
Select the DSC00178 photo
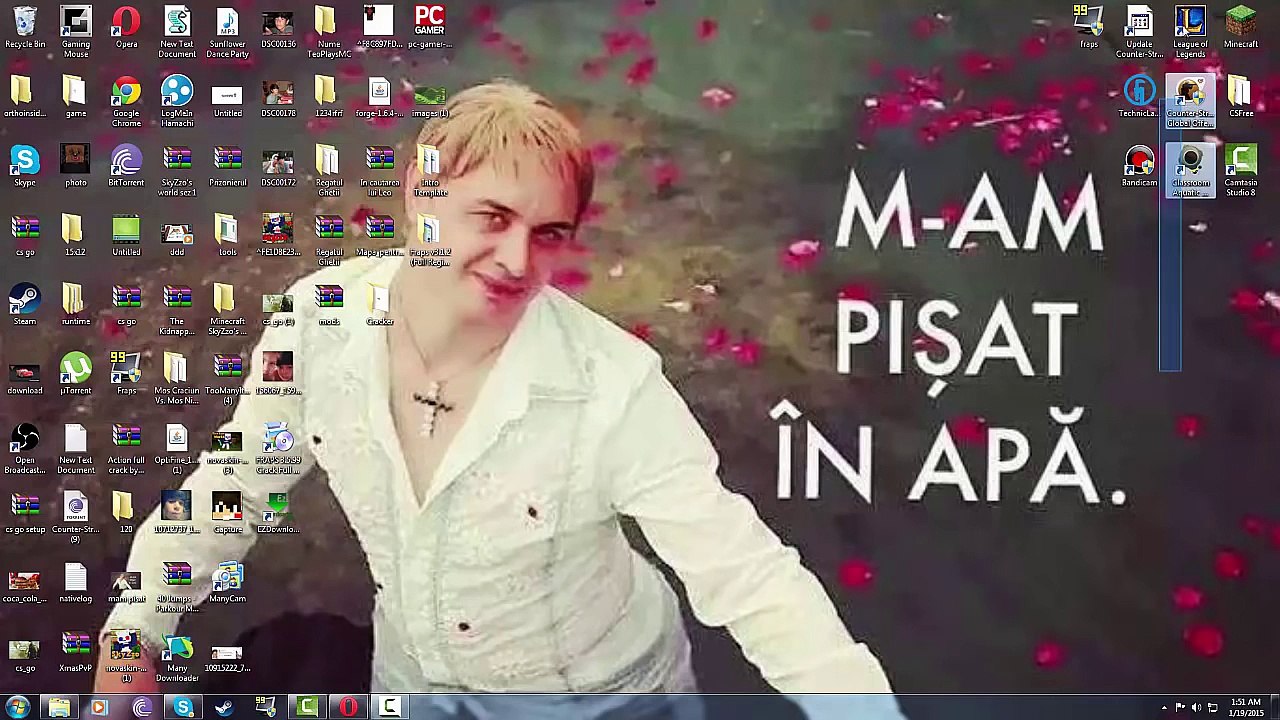click(278, 98)
